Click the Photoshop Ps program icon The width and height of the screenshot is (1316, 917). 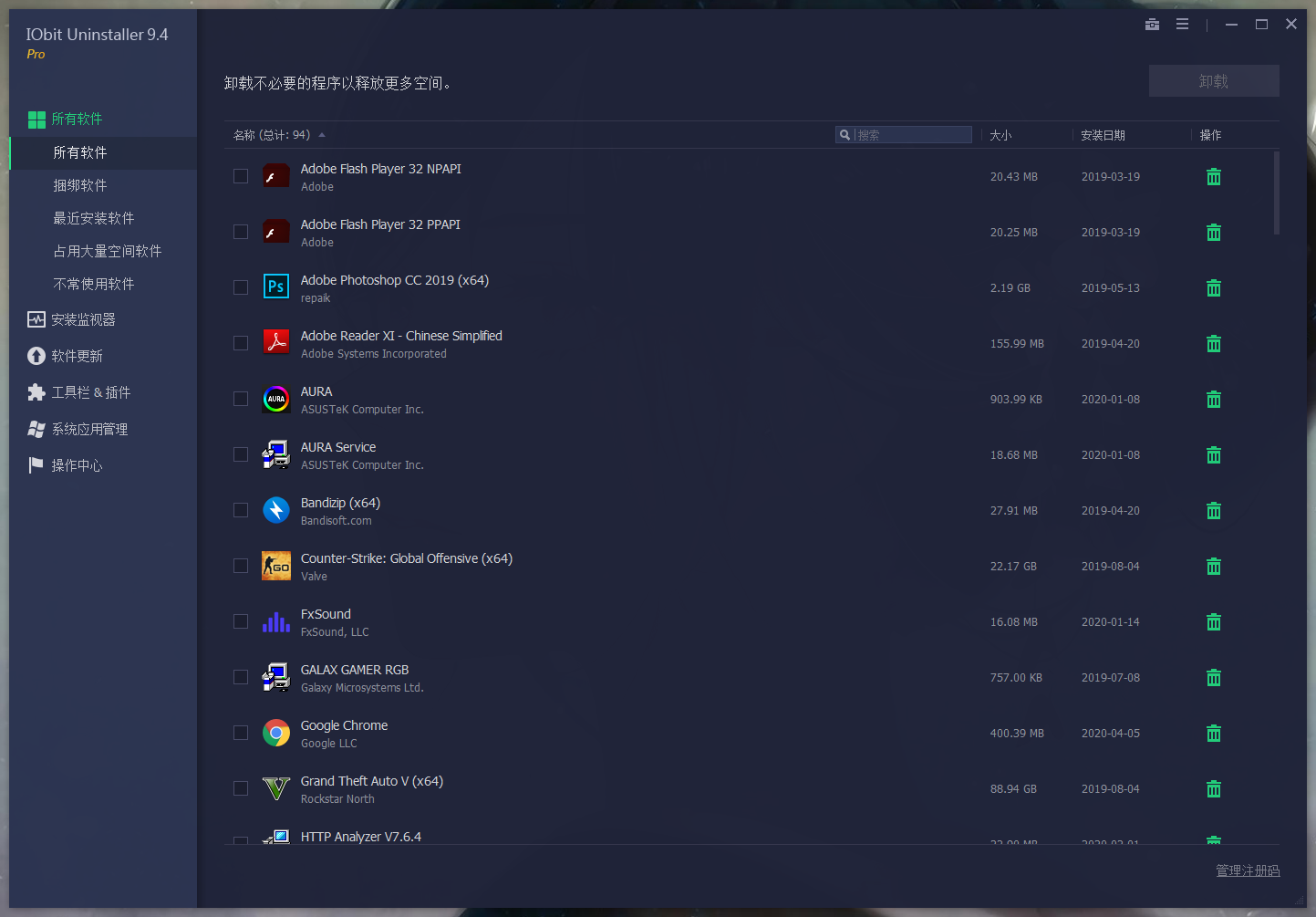click(x=276, y=287)
